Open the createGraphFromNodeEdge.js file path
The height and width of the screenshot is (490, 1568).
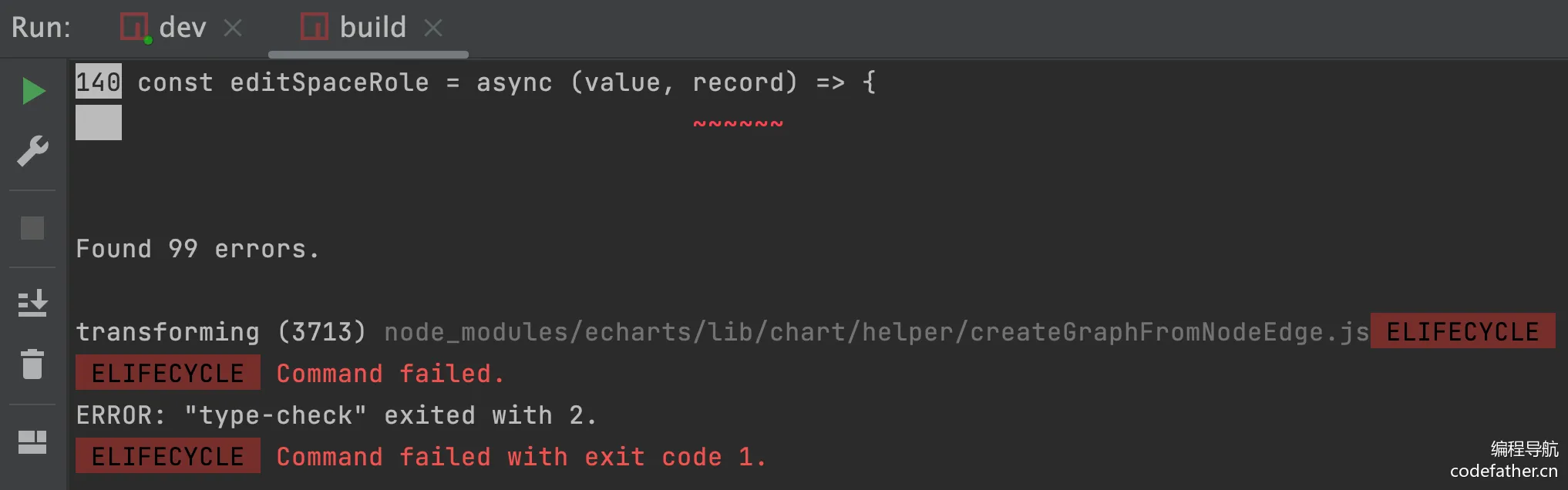tap(877, 332)
